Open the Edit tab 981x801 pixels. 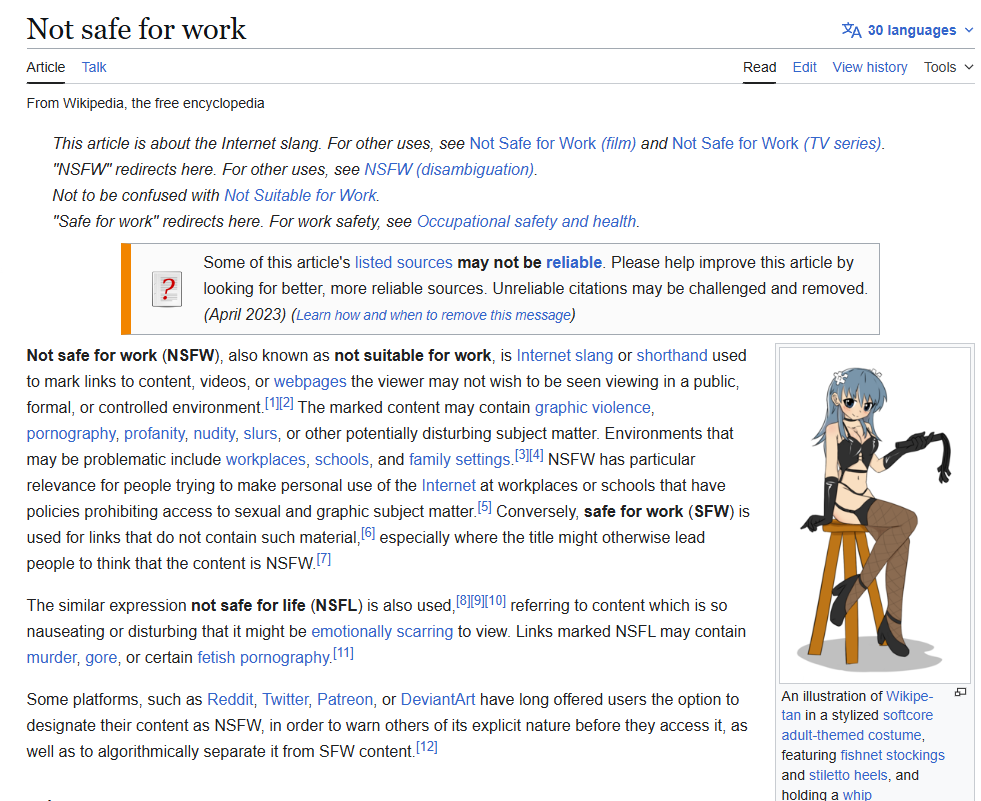click(805, 67)
